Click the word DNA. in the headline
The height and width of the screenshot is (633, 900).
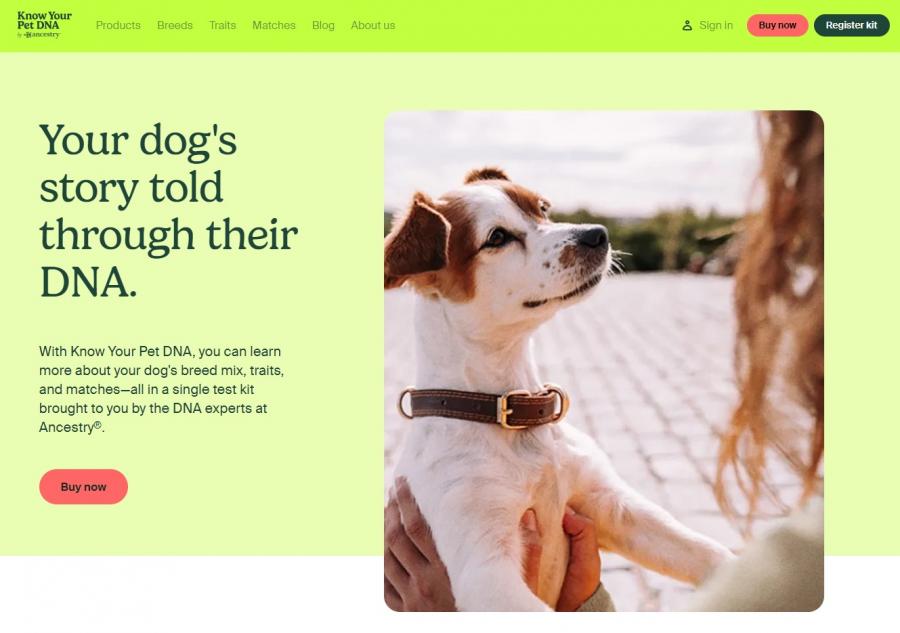pyautogui.click(x=88, y=282)
